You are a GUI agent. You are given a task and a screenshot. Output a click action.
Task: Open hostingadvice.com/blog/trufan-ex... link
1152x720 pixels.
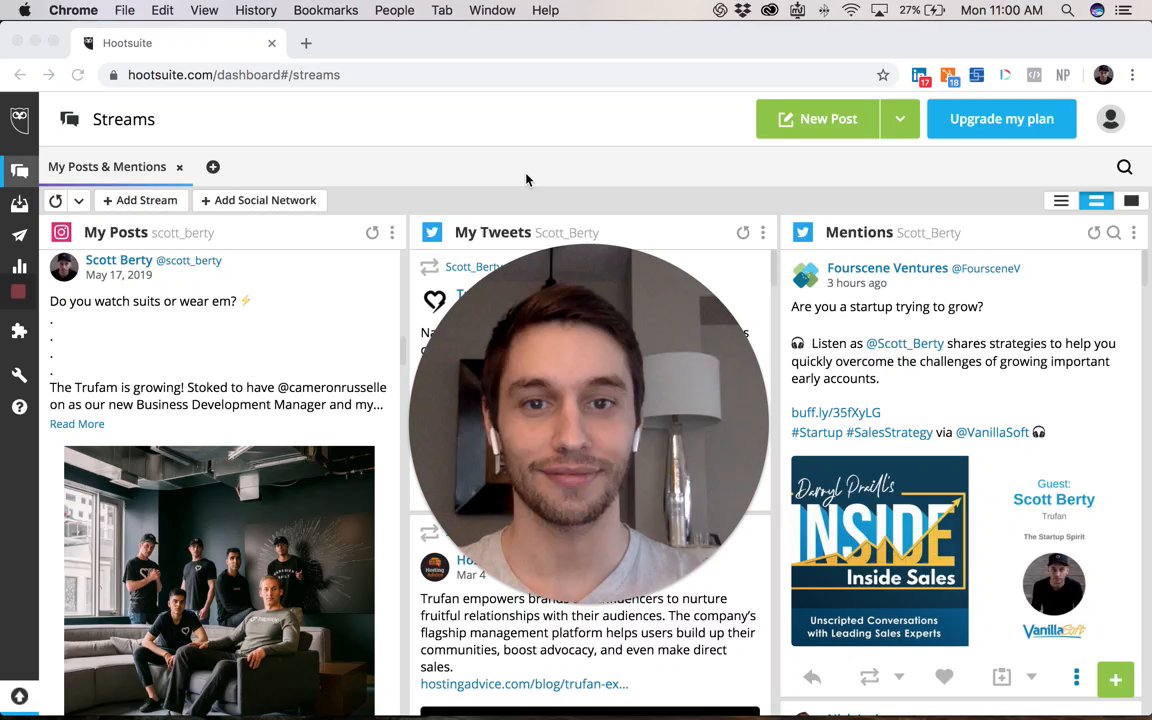pos(524,684)
